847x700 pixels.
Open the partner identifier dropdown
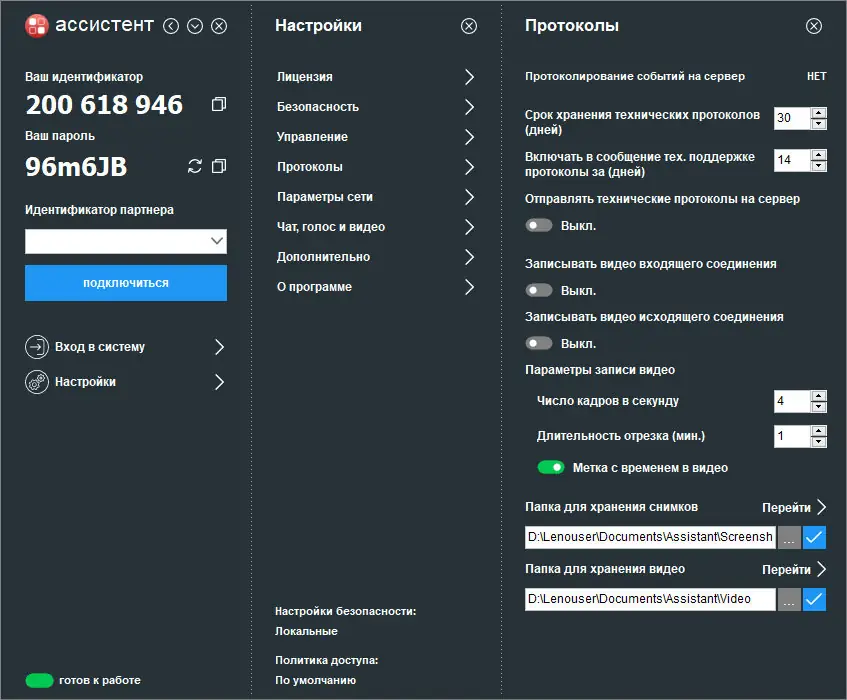(217, 241)
